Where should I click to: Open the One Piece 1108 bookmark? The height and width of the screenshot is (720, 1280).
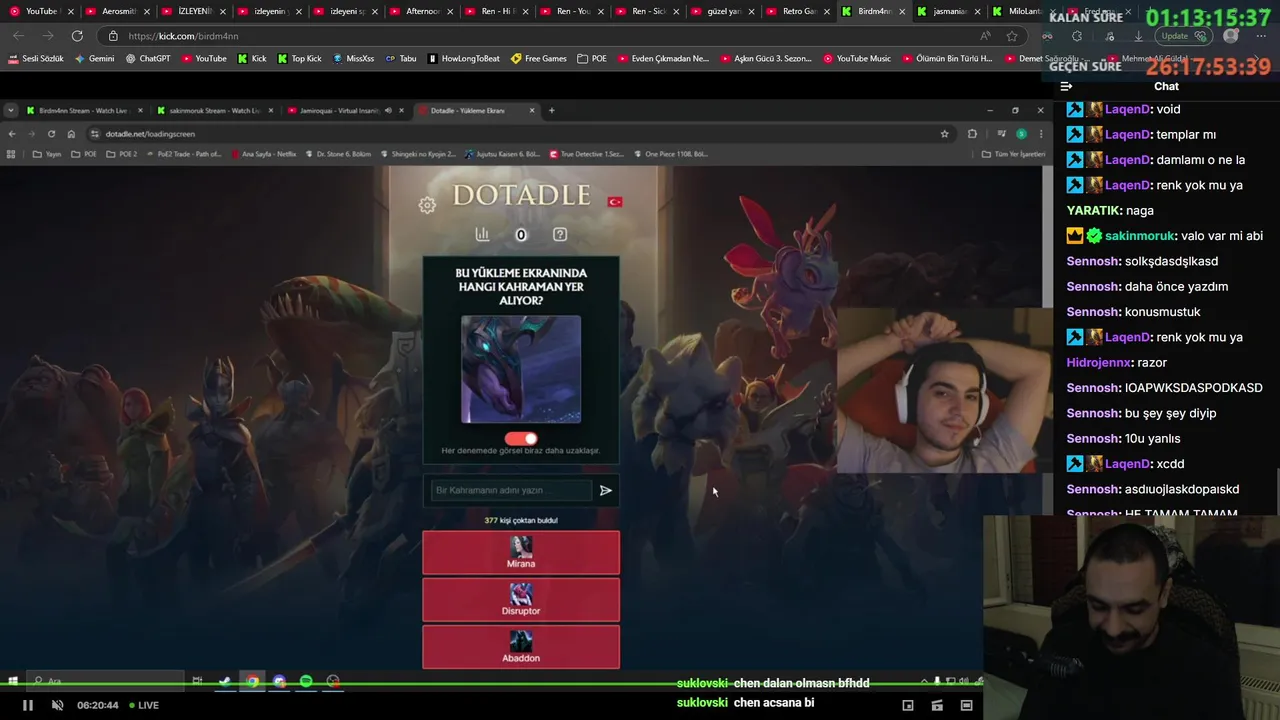[671, 154]
